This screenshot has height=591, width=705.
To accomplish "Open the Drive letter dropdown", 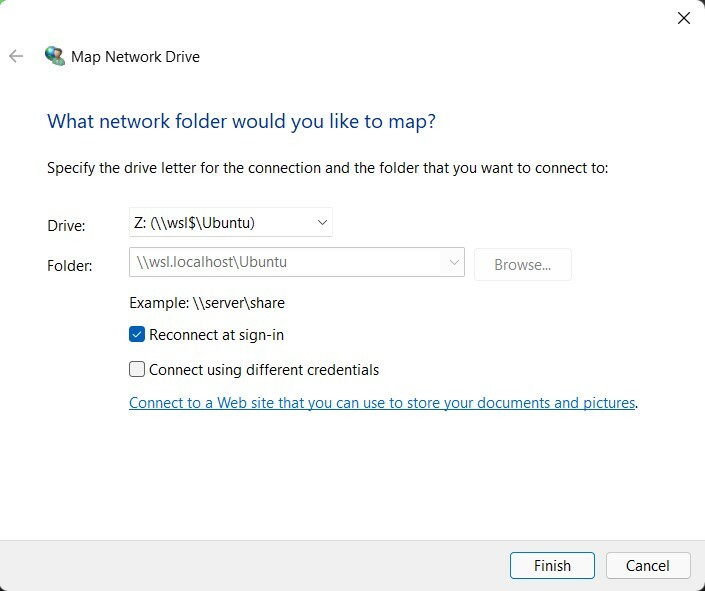I will pos(231,222).
